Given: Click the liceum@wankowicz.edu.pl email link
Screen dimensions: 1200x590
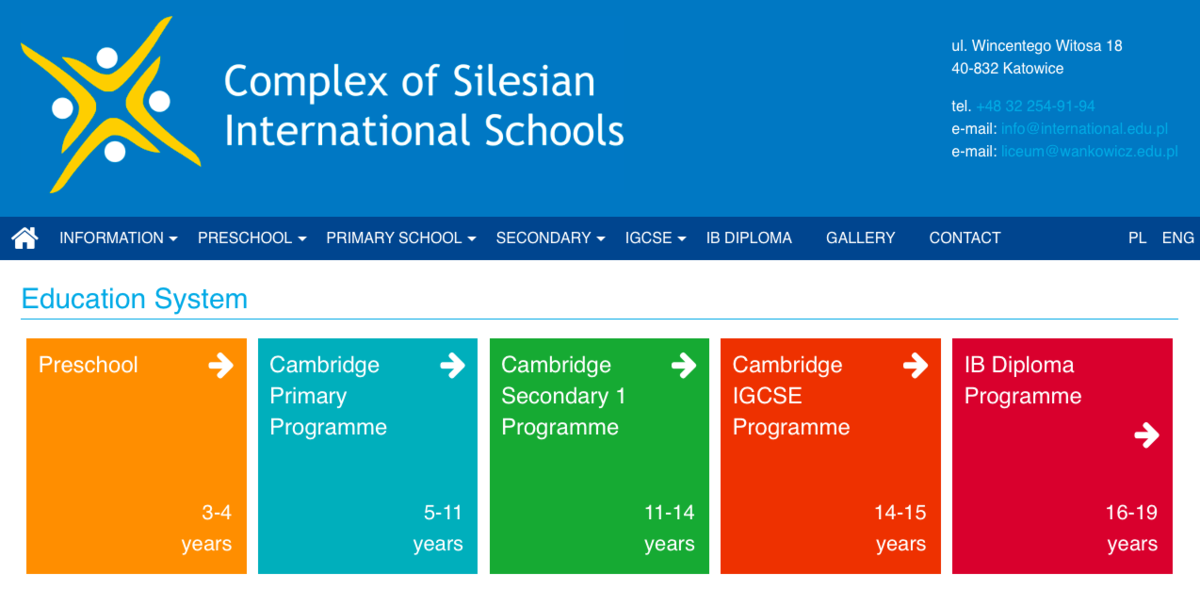Looking at the screenshot, I should [x=1089, y=152].
